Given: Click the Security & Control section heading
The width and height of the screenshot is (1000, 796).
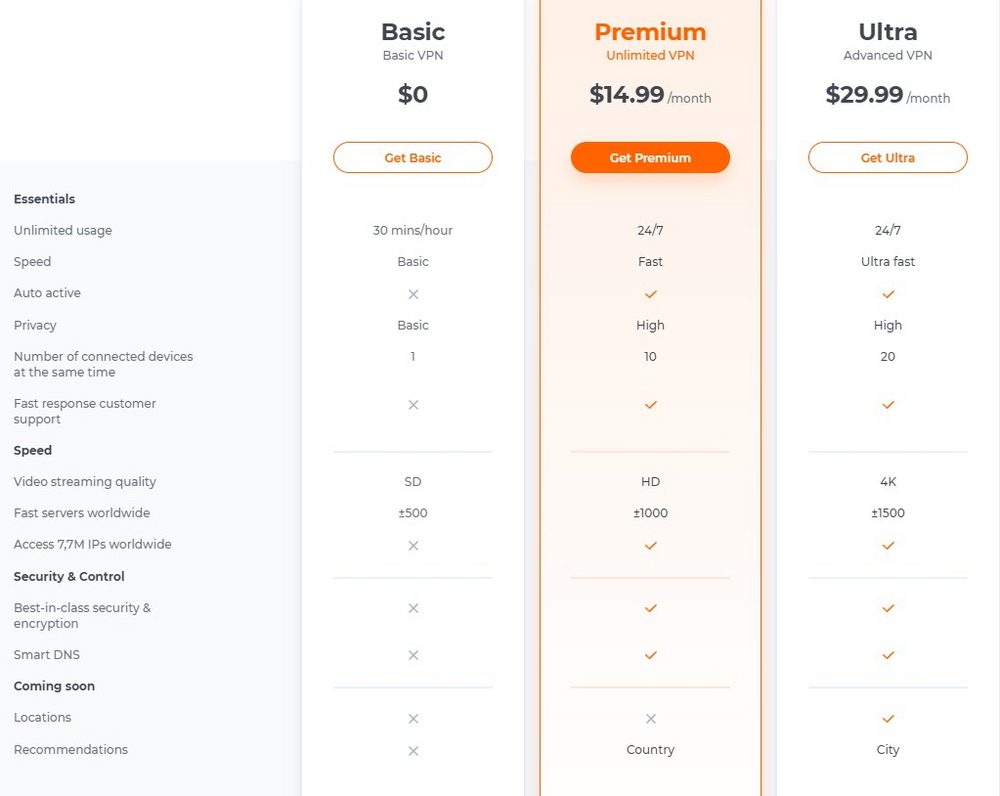Looking at the screenshot, I should click(69, 577).
